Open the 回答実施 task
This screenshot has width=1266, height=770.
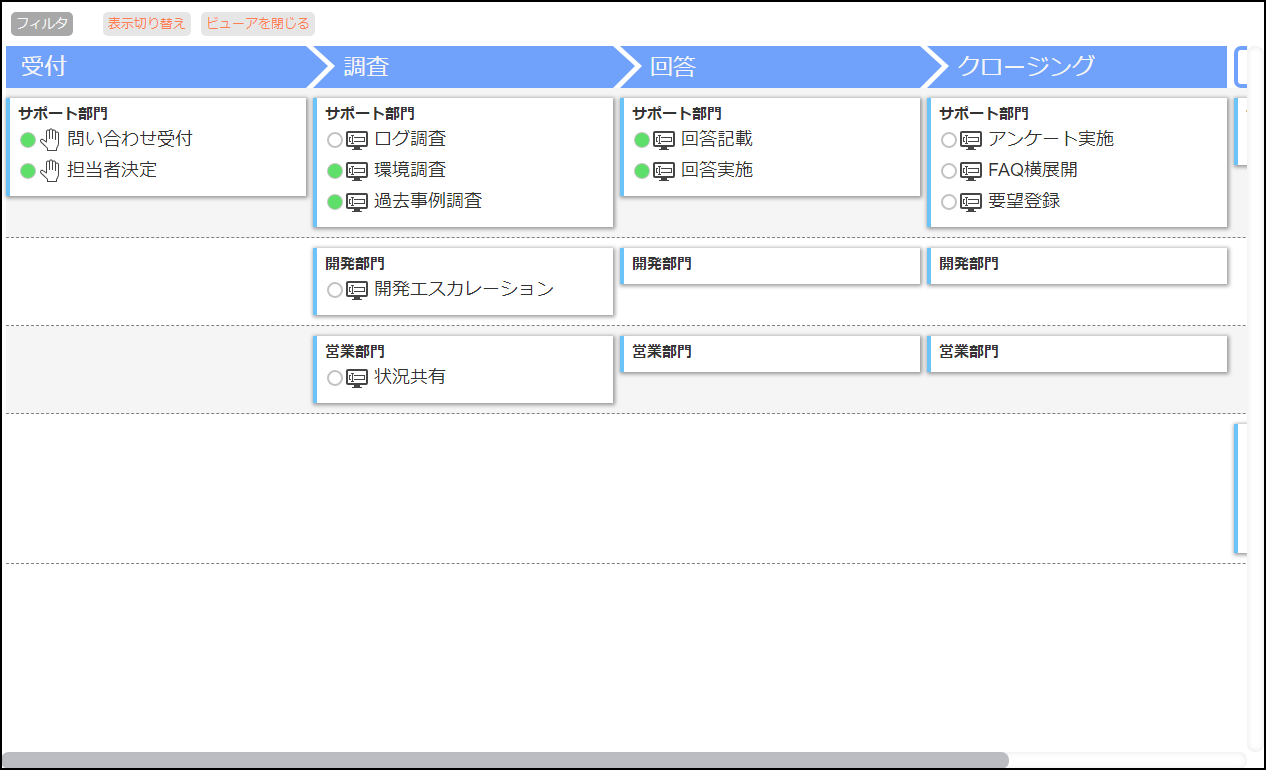click(x=717, y=170)
